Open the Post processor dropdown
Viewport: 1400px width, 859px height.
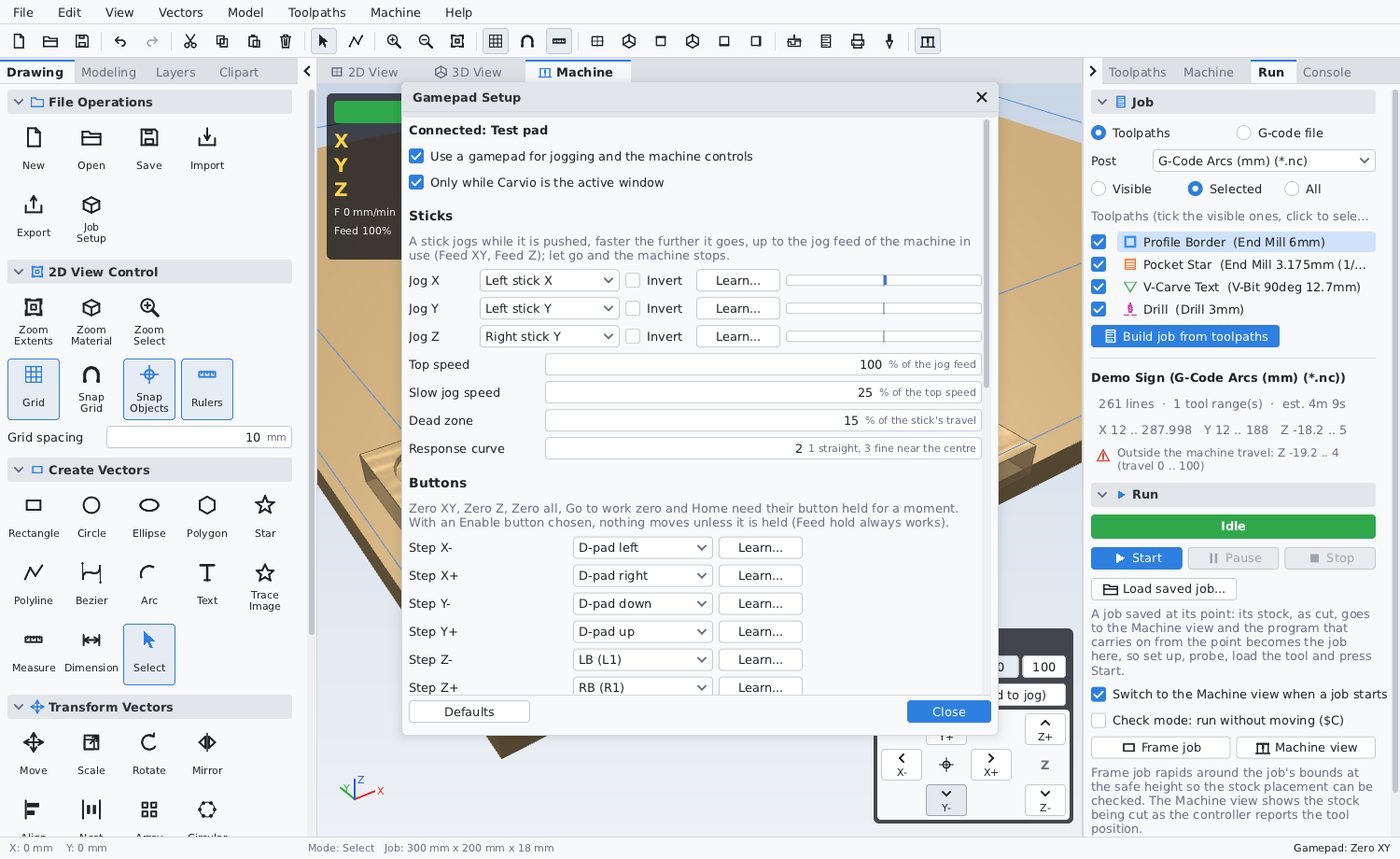point(1264,160)
